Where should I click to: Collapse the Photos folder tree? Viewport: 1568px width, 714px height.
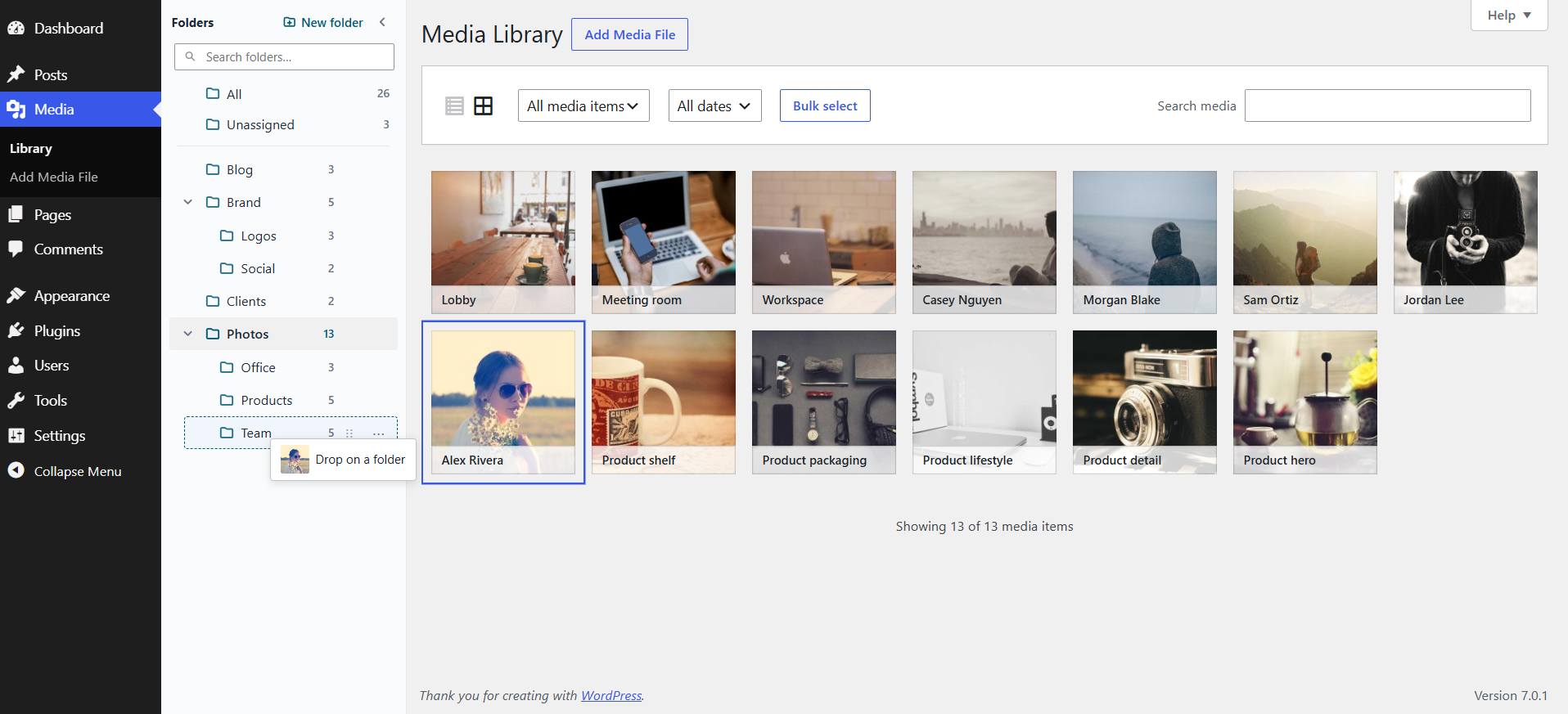click(x=188, y=334)
